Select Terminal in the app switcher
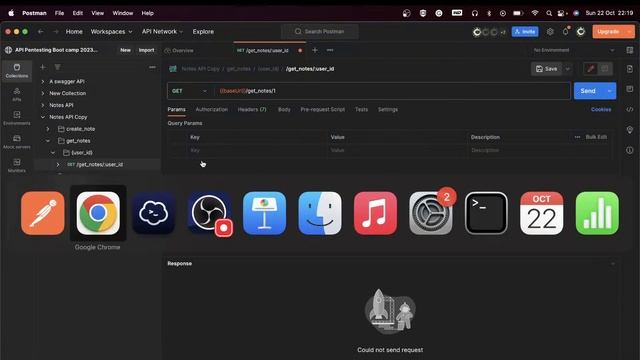This screenshot has height=360, width=640. (x=486, y=213)
